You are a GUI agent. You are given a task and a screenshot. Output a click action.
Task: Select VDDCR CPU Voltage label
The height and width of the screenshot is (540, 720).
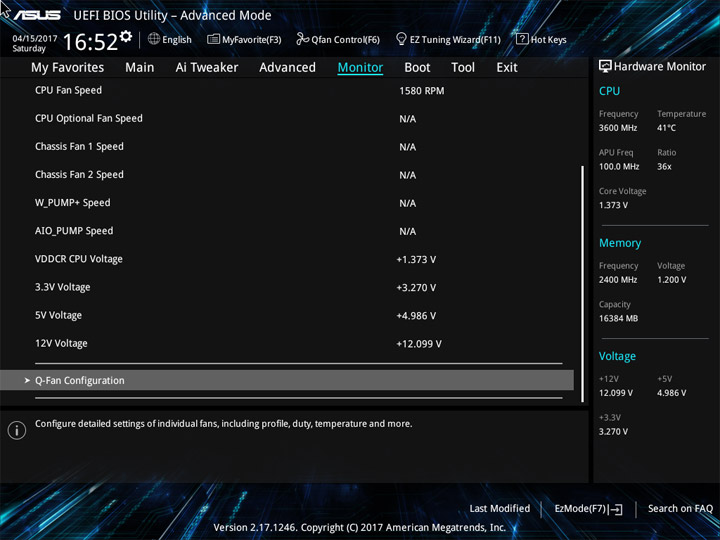(x=79, y=259)
